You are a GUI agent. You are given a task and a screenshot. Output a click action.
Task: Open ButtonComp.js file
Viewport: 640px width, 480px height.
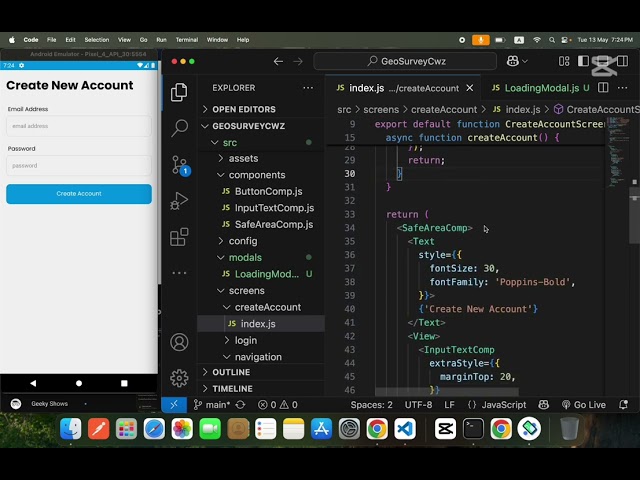261,191
